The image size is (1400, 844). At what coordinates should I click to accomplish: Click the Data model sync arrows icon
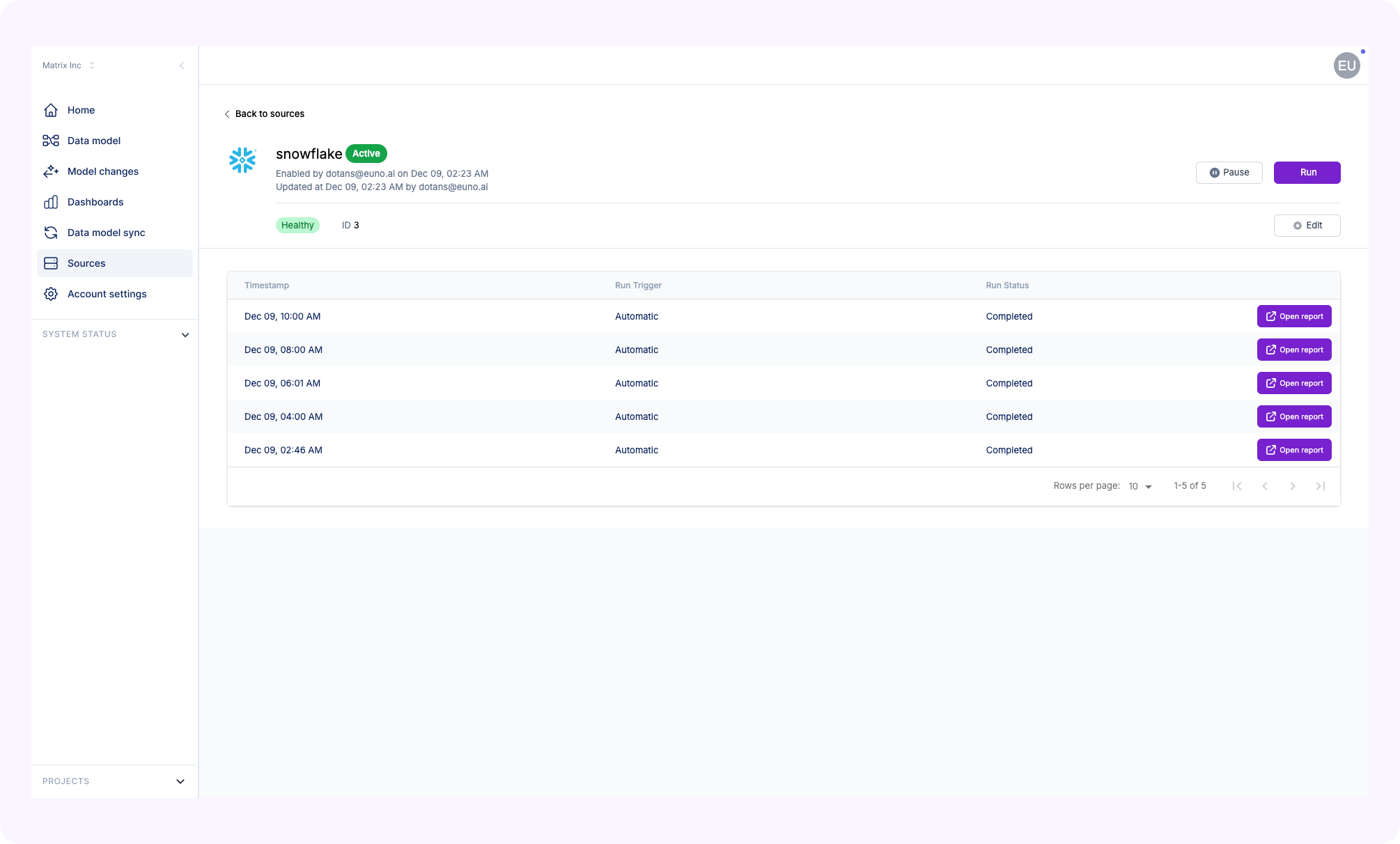51,233
